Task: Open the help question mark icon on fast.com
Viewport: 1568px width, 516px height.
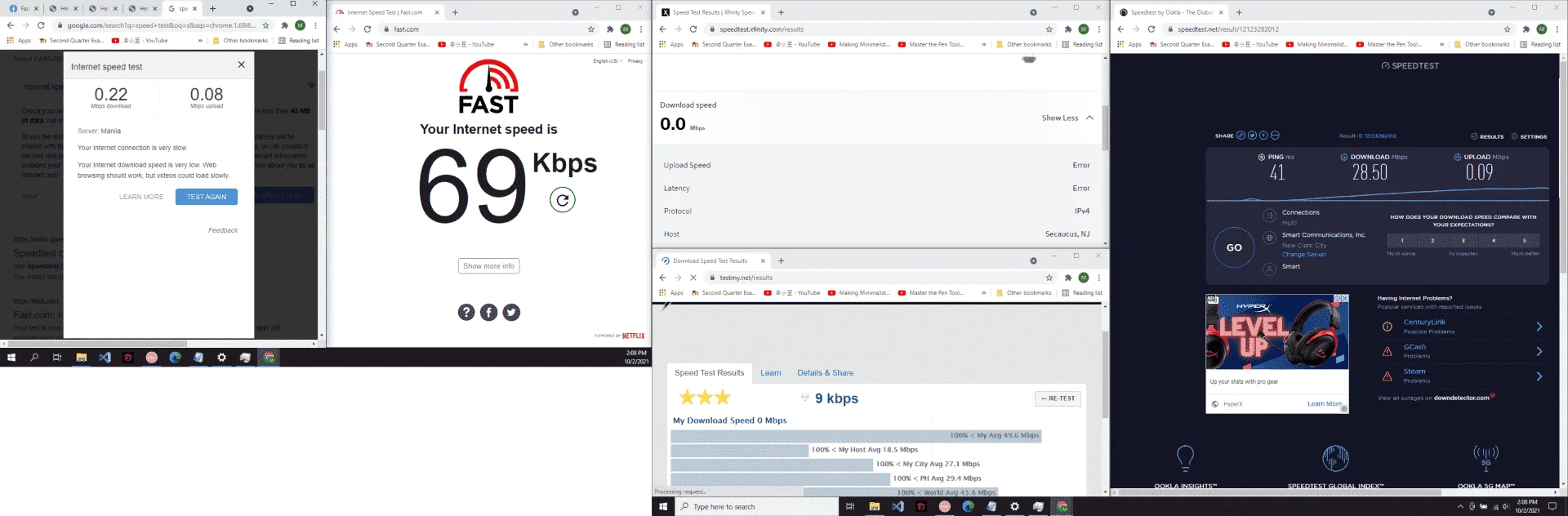Action: [466, 312]
